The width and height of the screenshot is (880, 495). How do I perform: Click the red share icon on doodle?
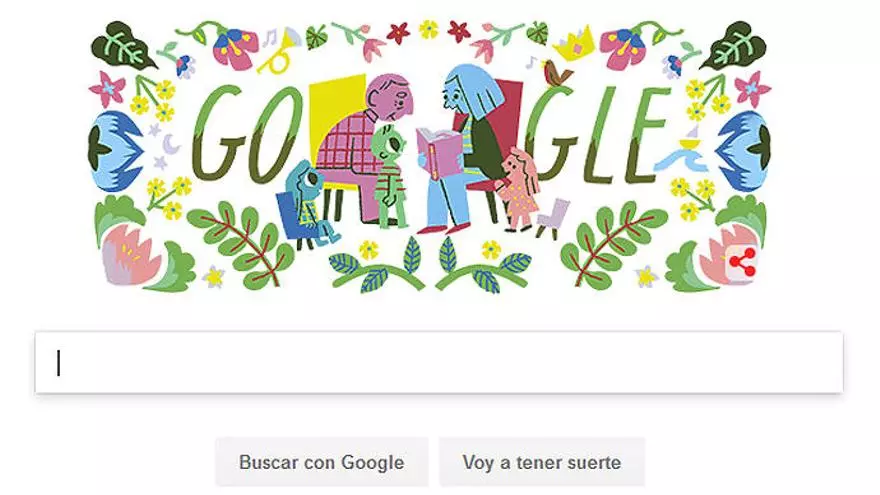(x=742, y=262)
